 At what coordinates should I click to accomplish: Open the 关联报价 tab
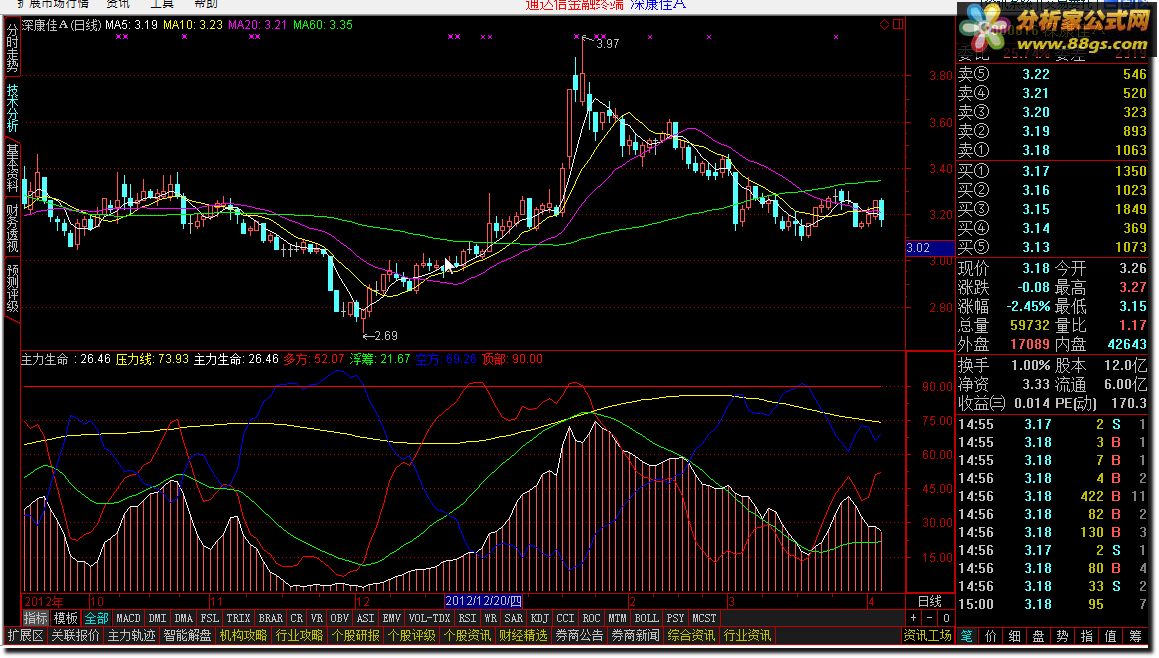coord(75,636)
